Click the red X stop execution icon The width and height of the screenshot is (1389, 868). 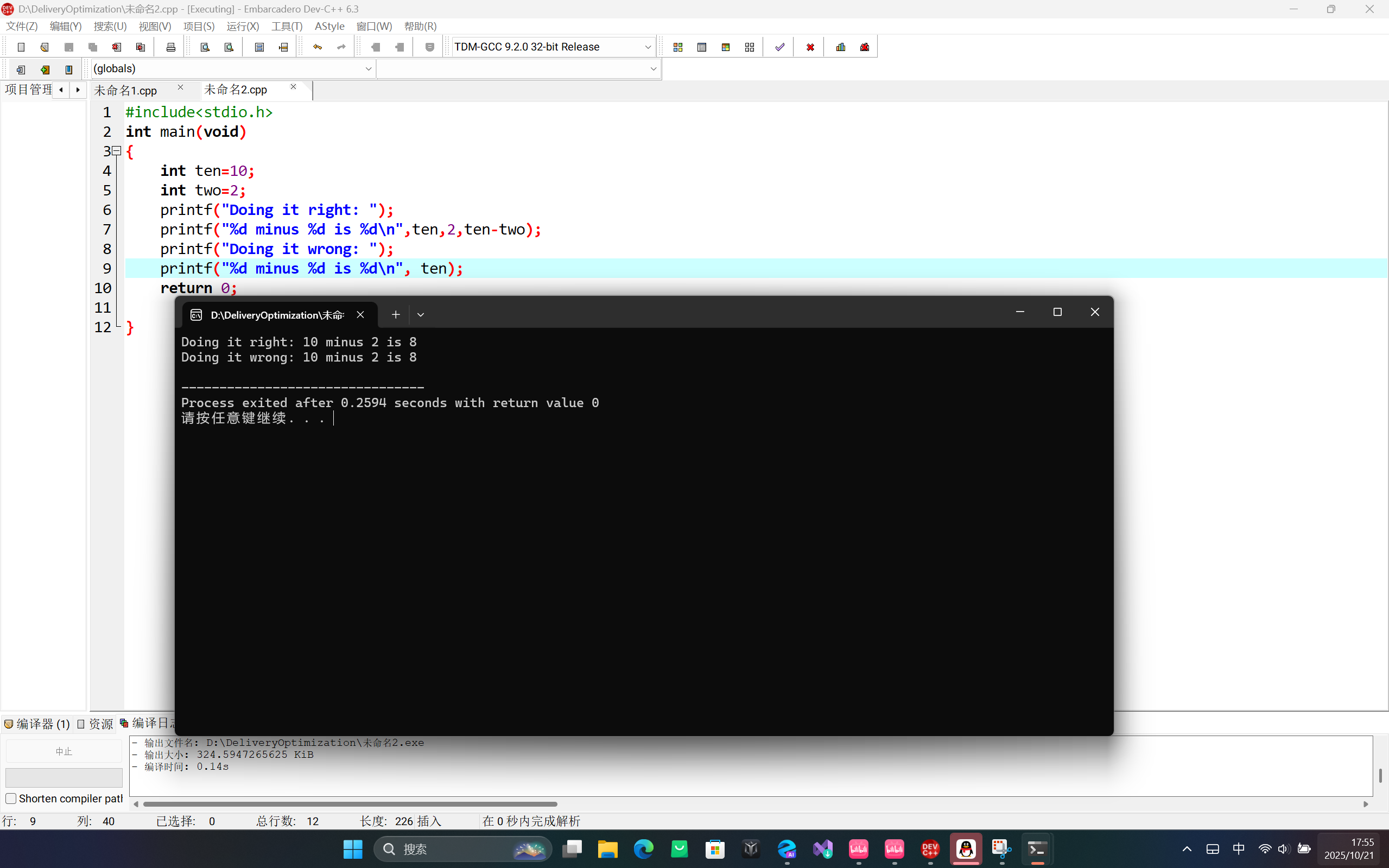[x=810, y=47]
